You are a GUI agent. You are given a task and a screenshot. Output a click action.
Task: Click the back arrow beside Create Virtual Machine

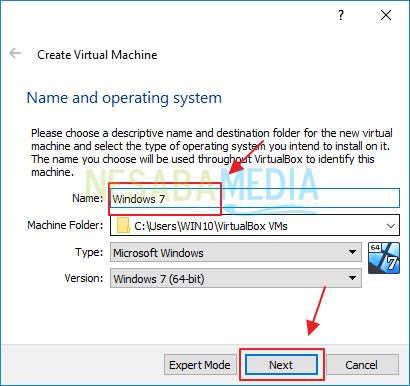[x=15, y=53]
